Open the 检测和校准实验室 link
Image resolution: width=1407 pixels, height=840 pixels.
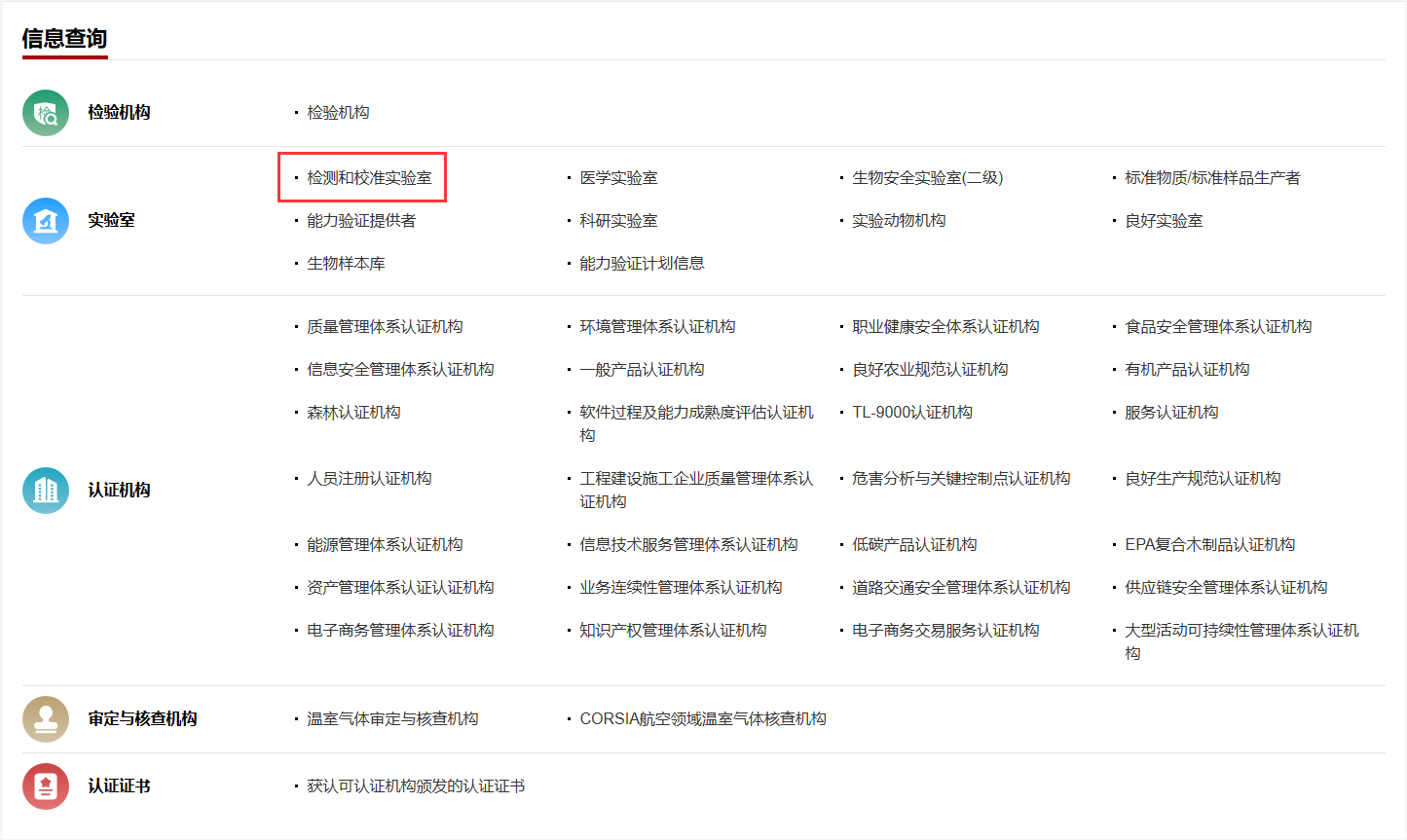click(x=369, y=178)
